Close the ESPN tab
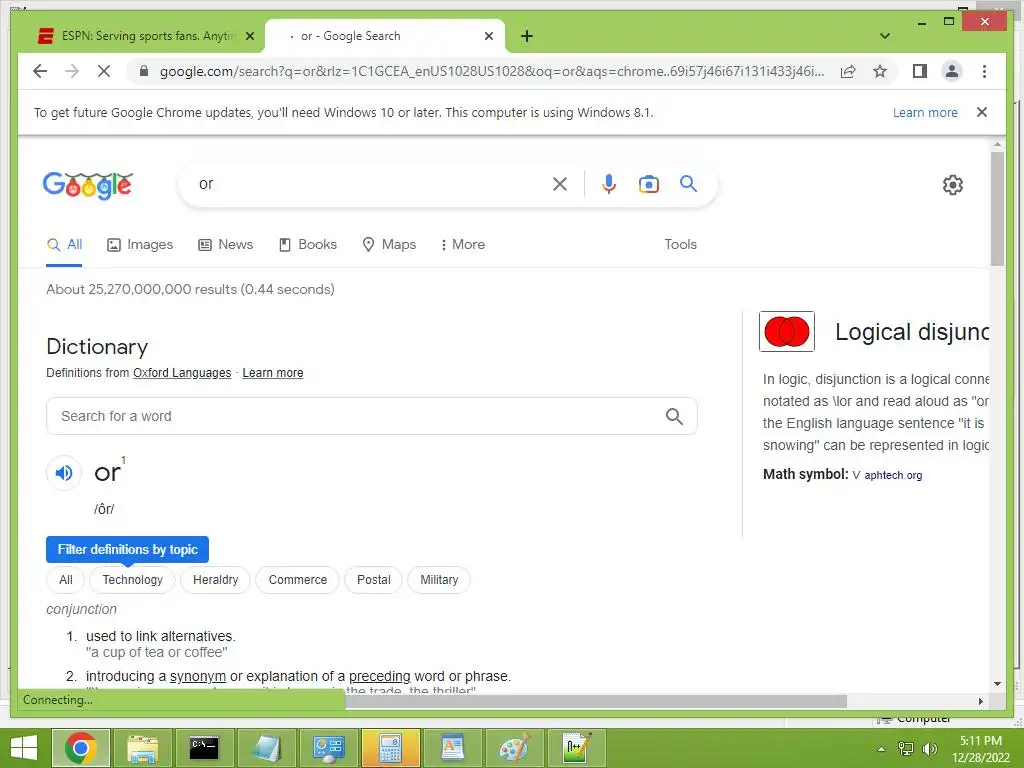 (x=249, y=36)
